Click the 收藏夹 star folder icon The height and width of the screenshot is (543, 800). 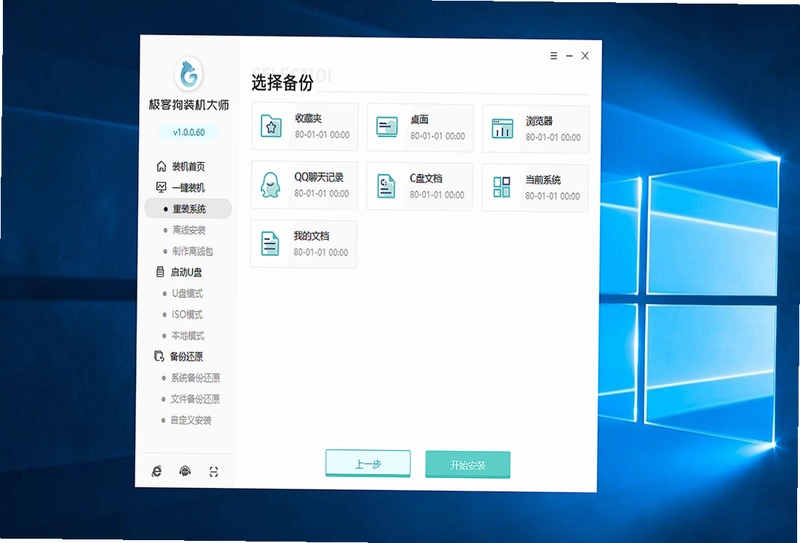pos(271,126)
